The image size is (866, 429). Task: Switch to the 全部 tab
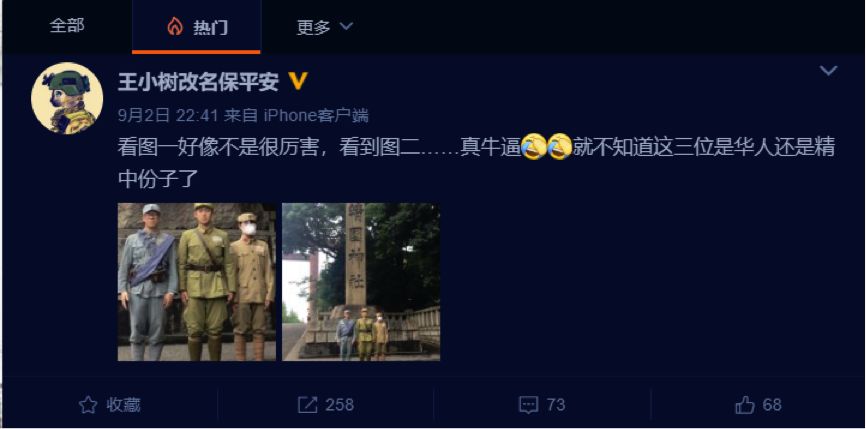(x=67, y=25)
